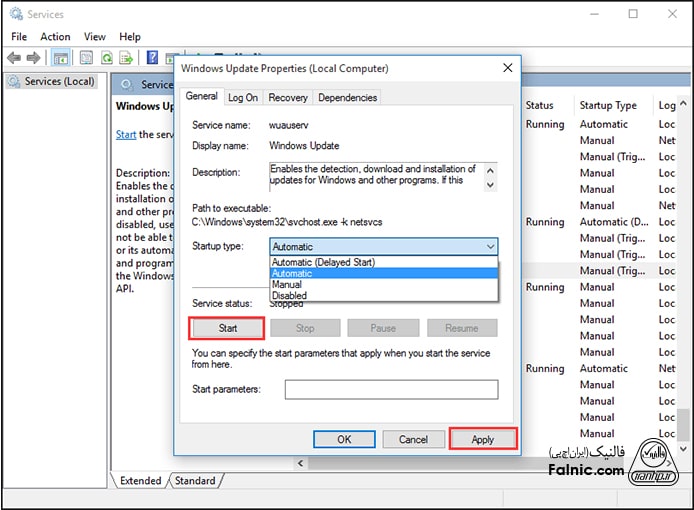
Task: Click the Apply button
Action: pos(482,439)
